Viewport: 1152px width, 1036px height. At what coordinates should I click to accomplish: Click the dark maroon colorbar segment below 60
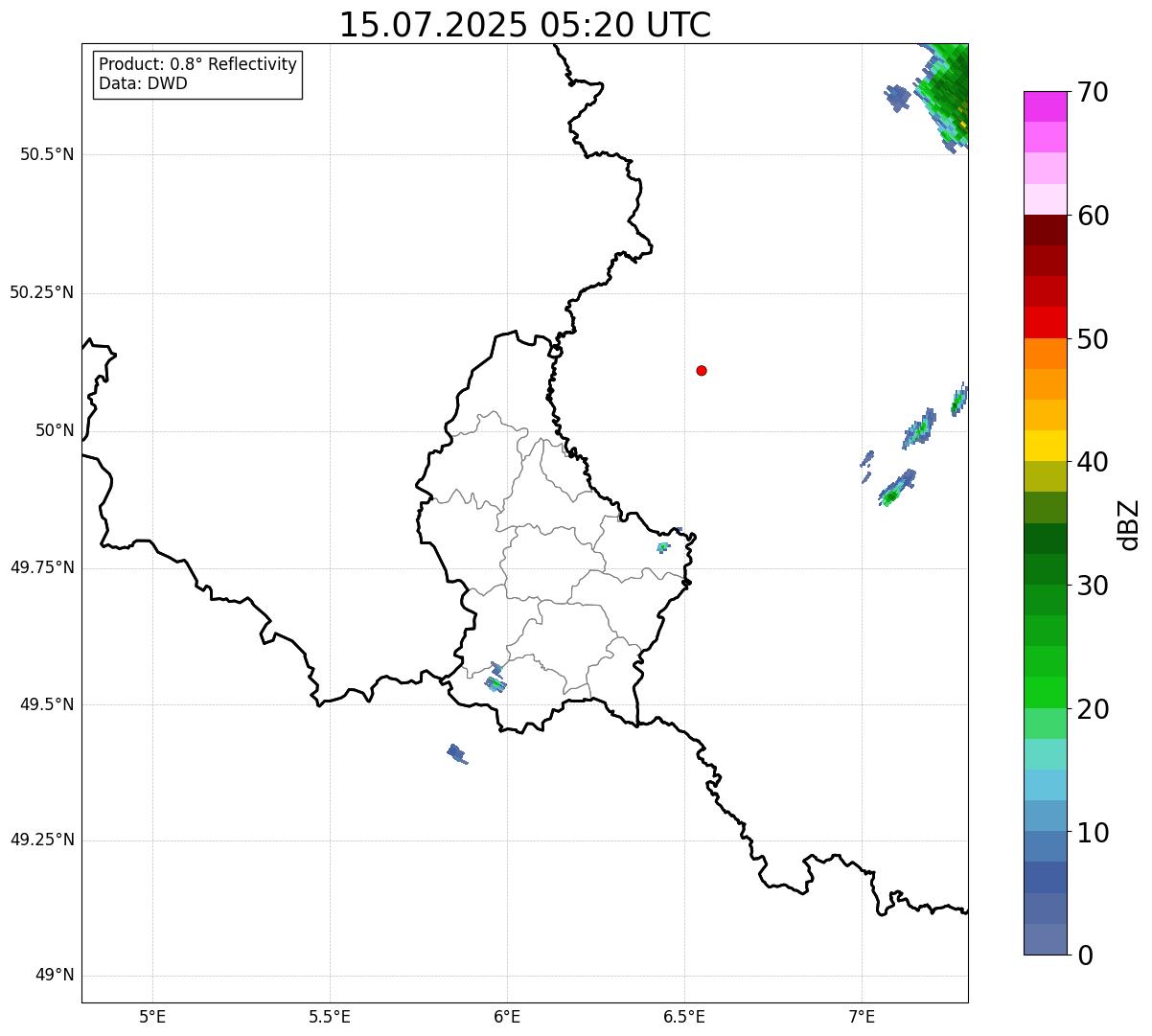pos(1045,230)
